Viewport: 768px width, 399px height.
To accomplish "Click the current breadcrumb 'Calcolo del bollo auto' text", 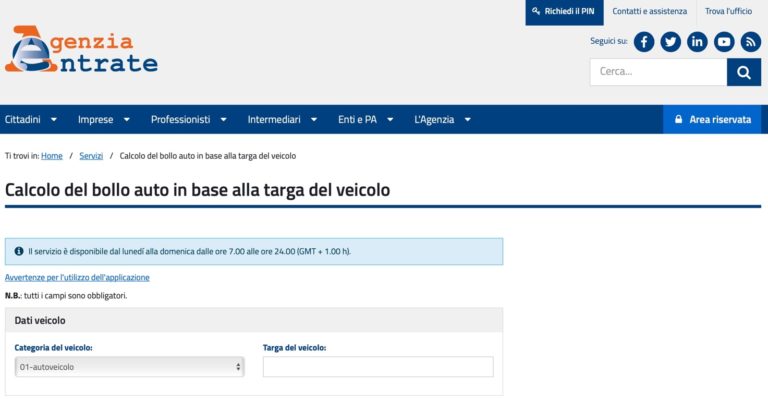I will (x=208, y=156).
